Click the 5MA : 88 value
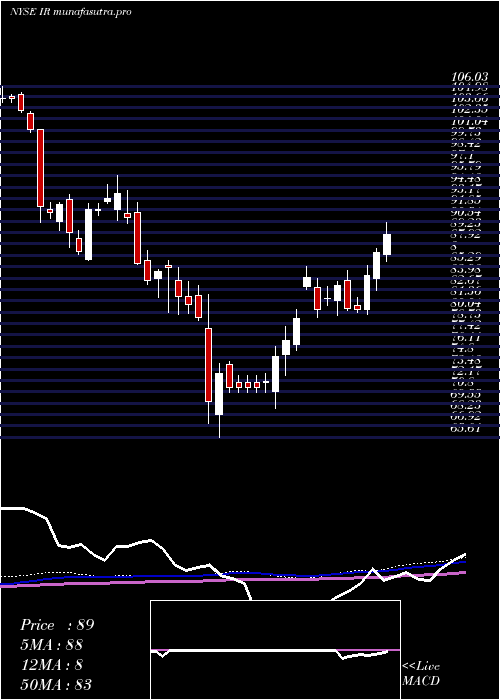The height and width of the screenshot is (700, 500). (x=51, y=645)
